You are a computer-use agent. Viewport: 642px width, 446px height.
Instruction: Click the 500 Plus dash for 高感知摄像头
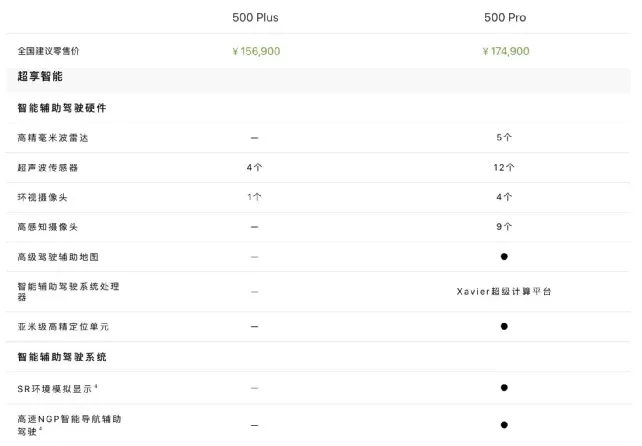[x=255, y=227]
